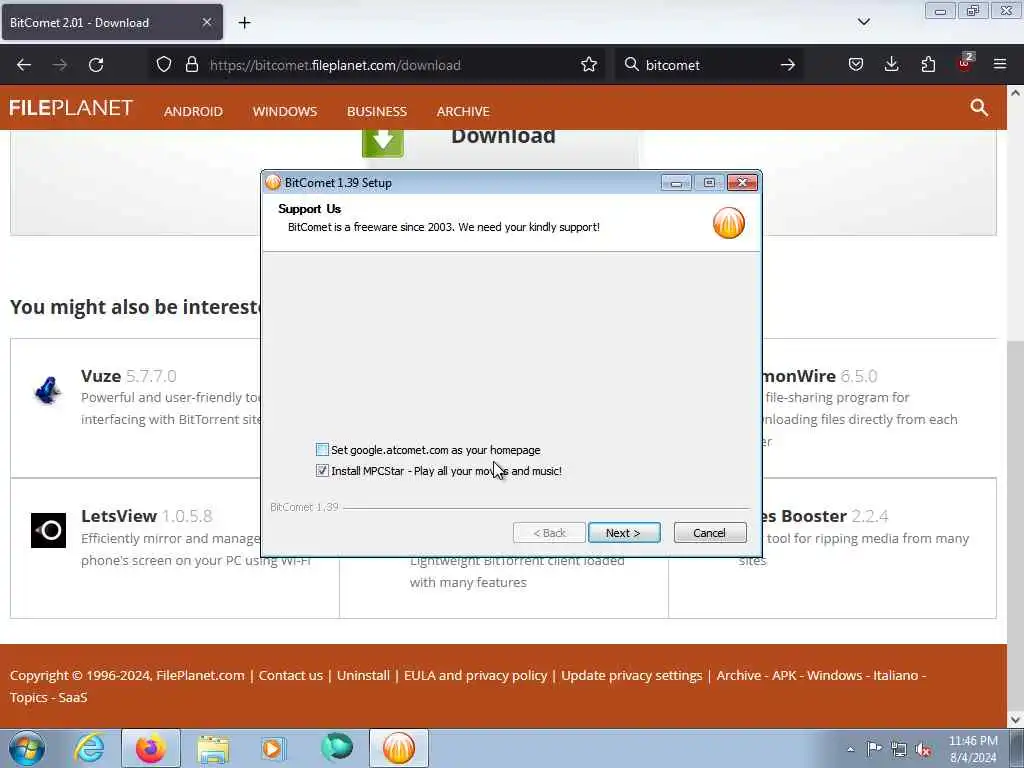1024x768 pixels.
Task: Open the Vuze frog icon
Action: (x=48, y=391)
